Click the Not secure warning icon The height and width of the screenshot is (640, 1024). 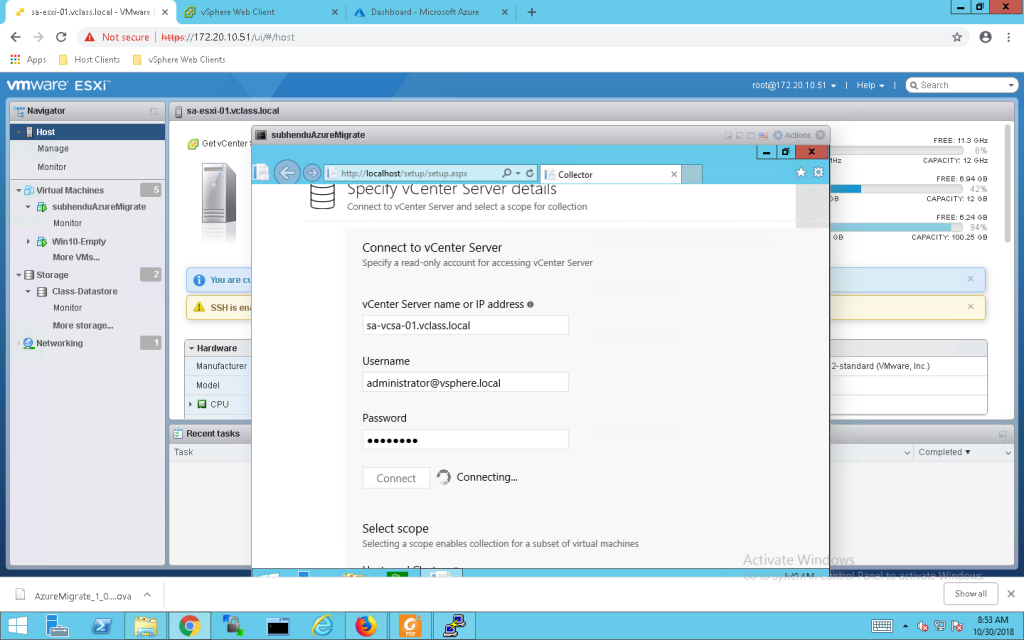click(x=89, y=37)
